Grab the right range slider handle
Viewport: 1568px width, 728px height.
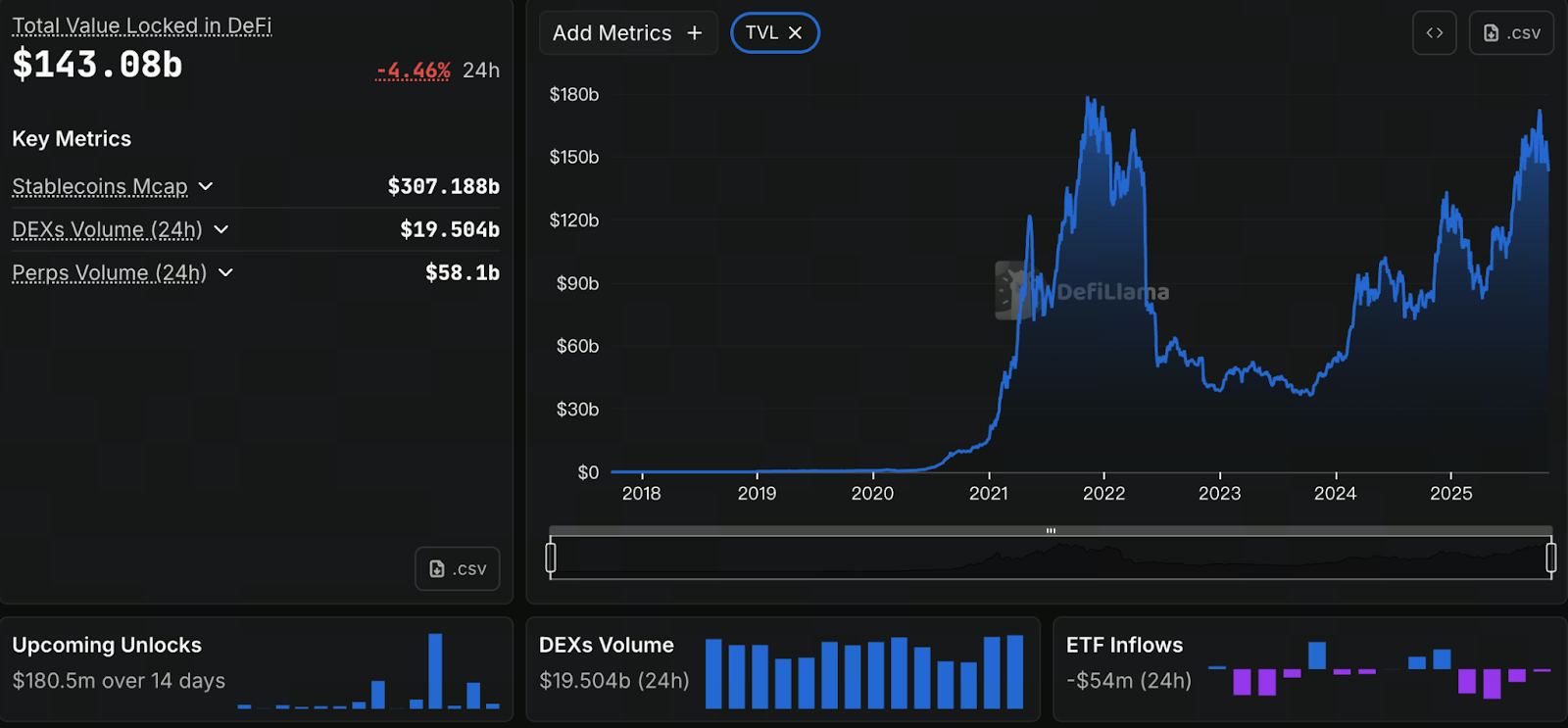click(x=1551, y=558)
